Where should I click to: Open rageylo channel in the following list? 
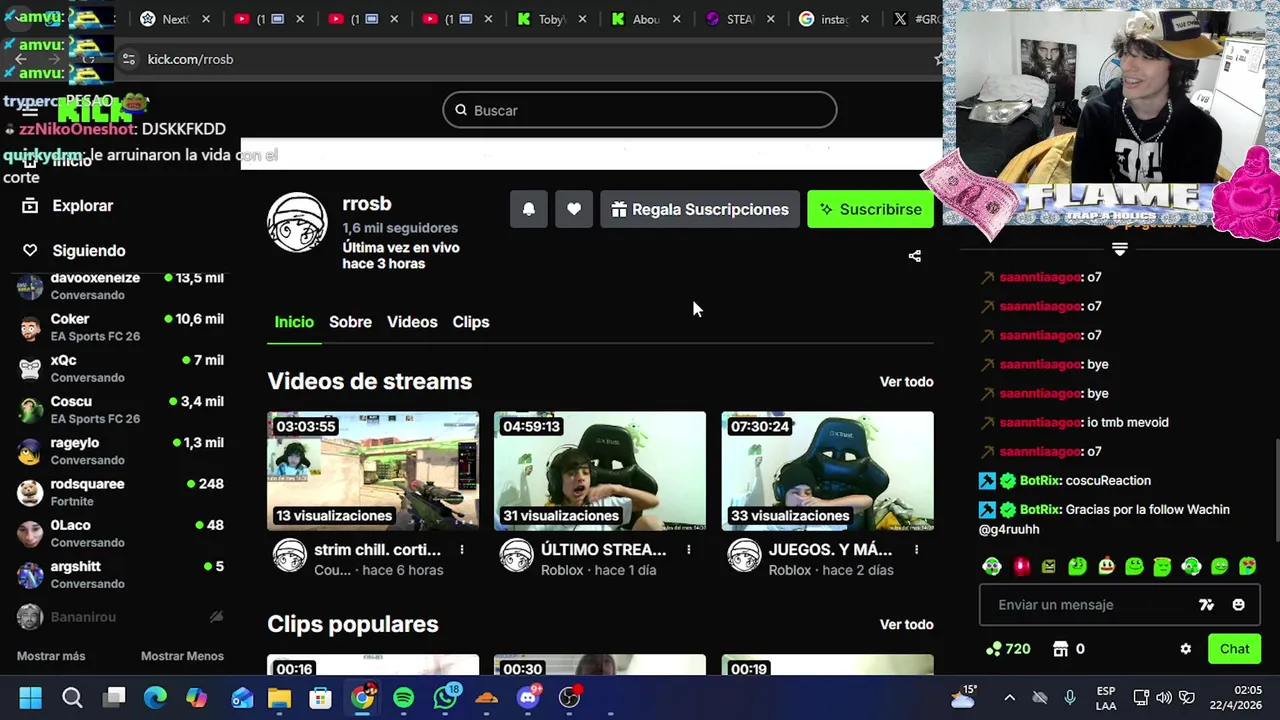tap(121, 451)
